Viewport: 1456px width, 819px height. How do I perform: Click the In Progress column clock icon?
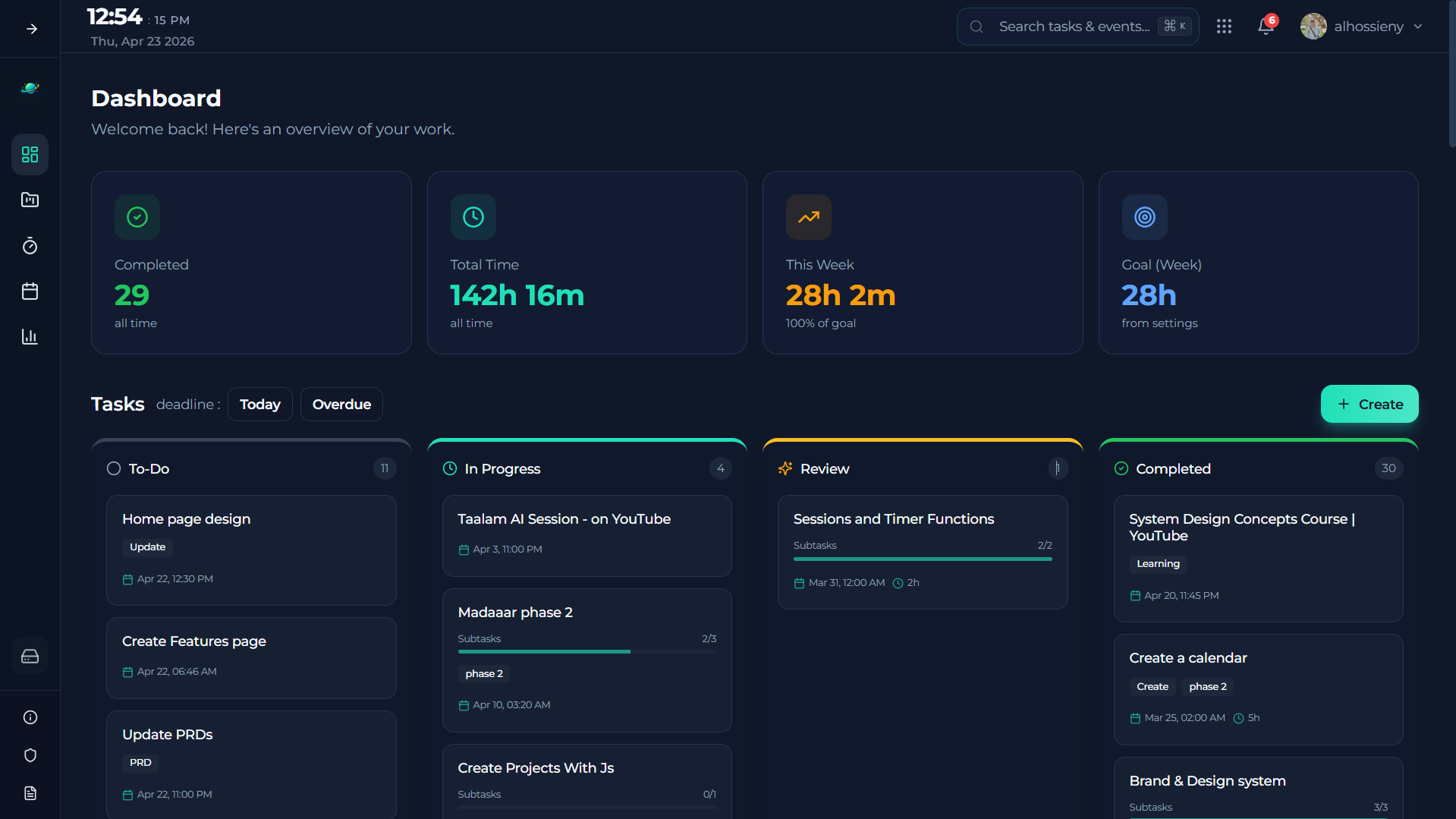pos(450,469)
